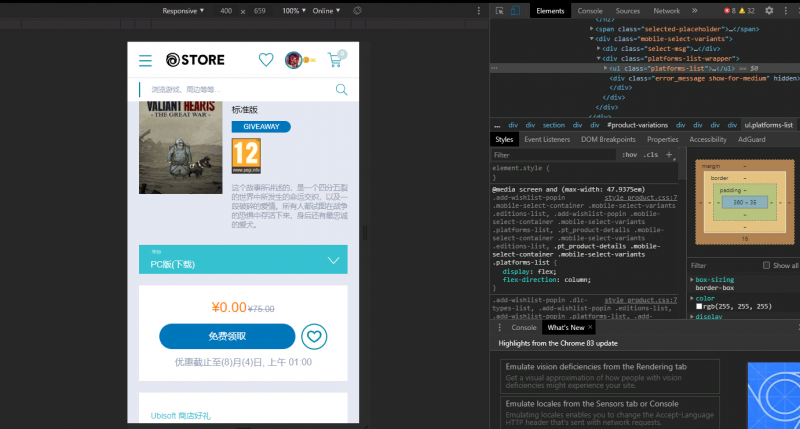Switch to the Elements tab
800x429 pixels.
tap(550, 11)
